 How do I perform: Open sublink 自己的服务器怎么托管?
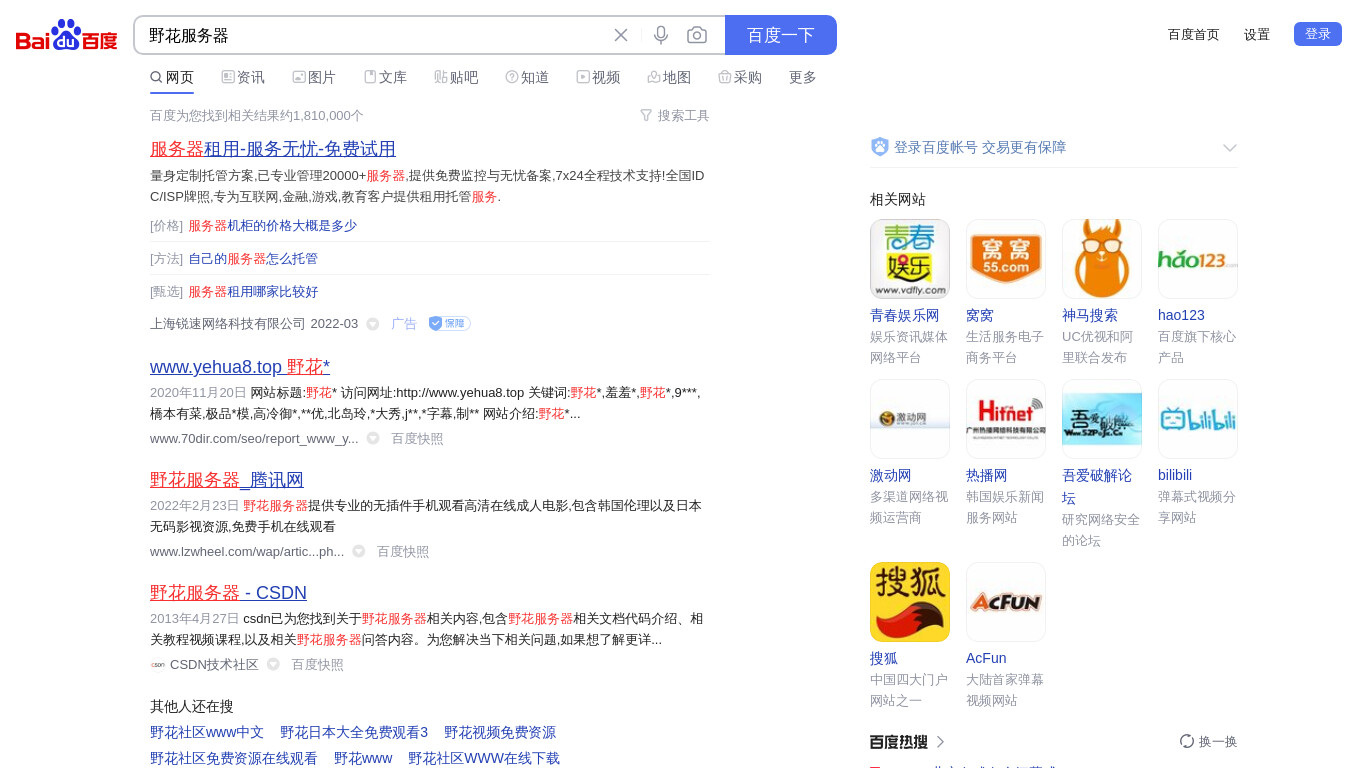point(253,259)
